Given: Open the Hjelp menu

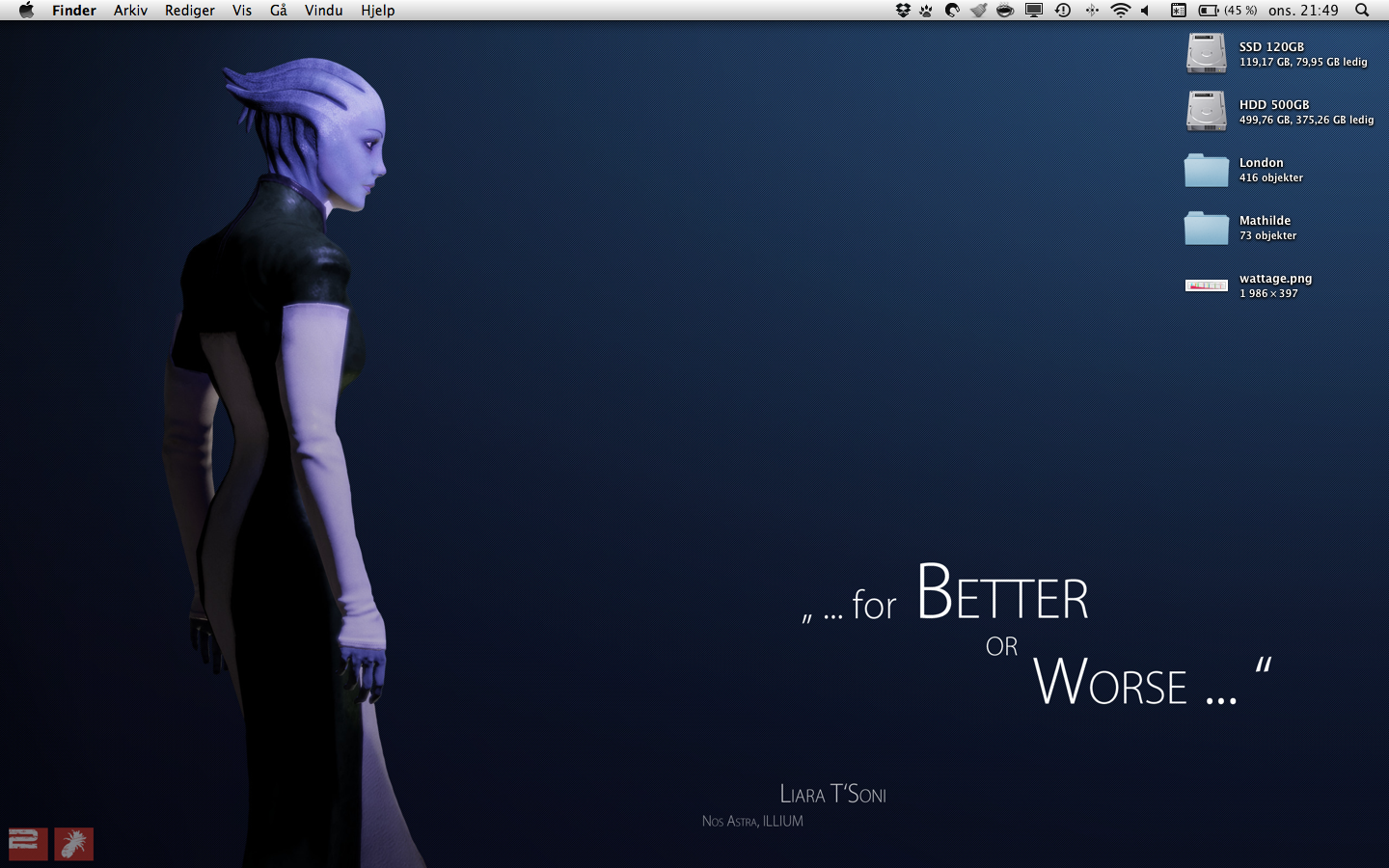Looking at the screenshot, I should (x=378, y=10).
